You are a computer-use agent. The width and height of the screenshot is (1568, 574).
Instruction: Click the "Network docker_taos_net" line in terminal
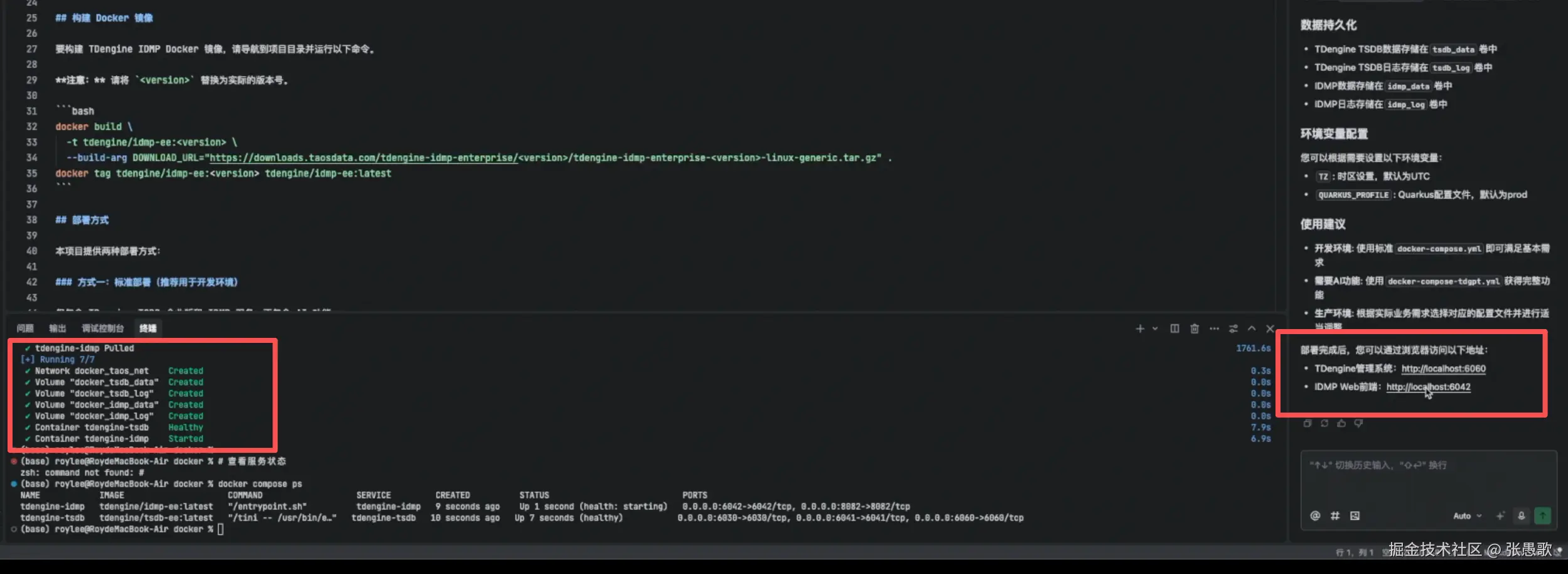114,371
